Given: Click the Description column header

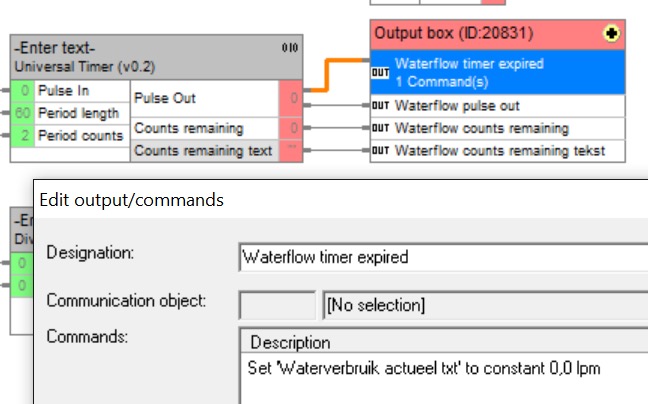Looking at the screenshot, I should click(x=290, y=343).
